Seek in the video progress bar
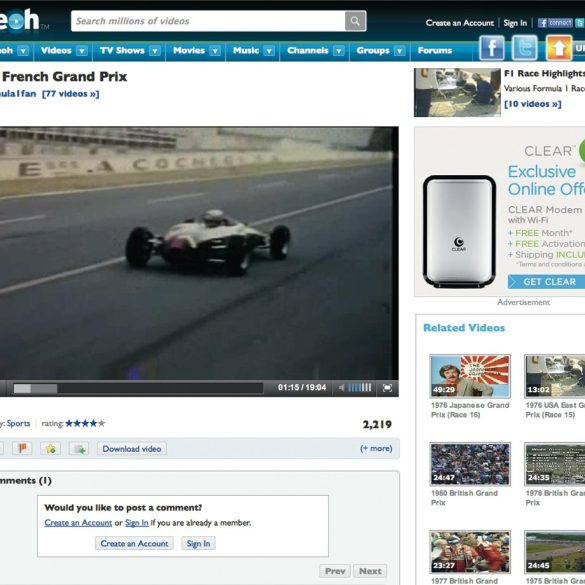 coord(138,388)
